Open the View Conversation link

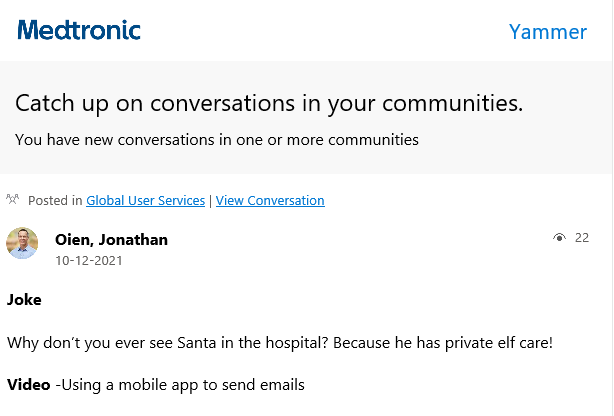(270, 200)
